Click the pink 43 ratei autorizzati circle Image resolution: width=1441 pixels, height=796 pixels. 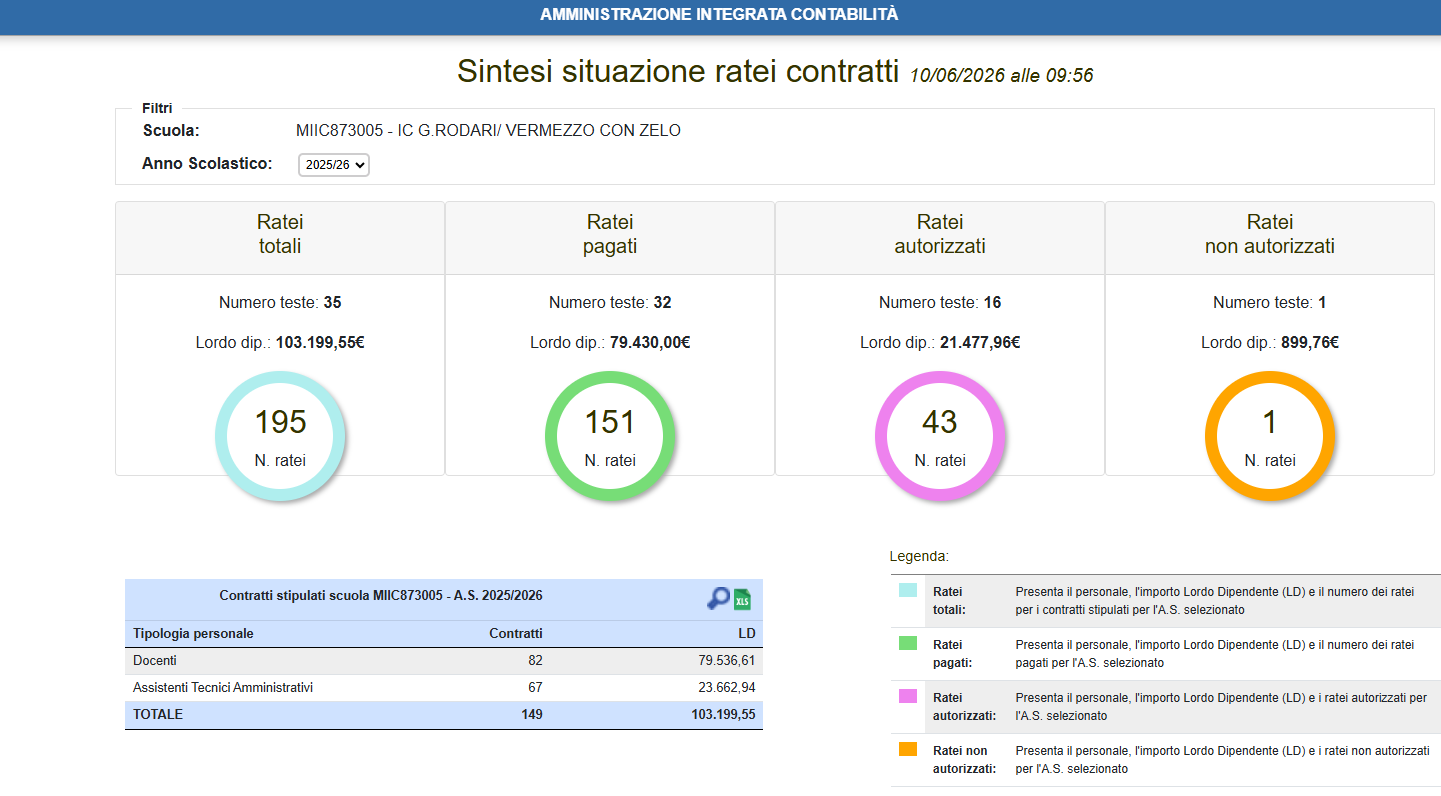click(x=940, y=436)
